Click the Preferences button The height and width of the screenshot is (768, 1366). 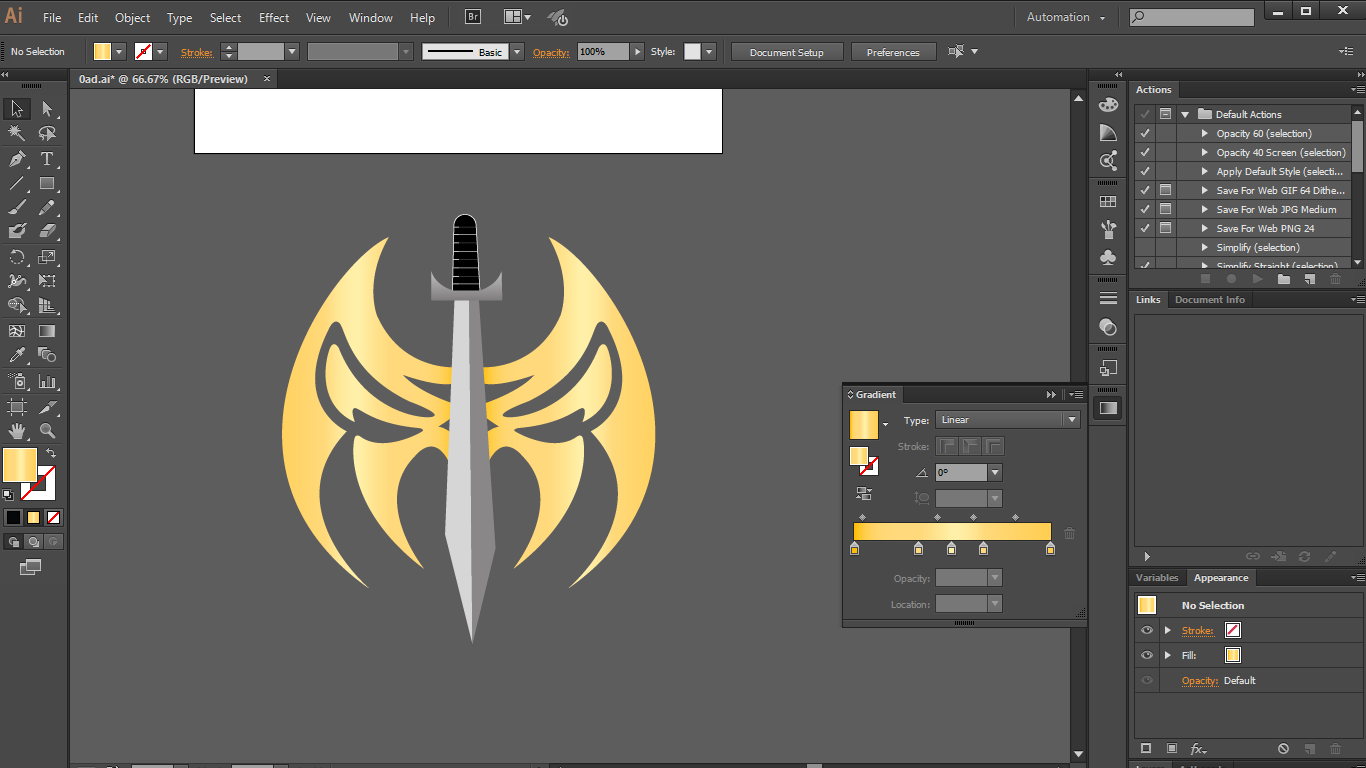893,52
